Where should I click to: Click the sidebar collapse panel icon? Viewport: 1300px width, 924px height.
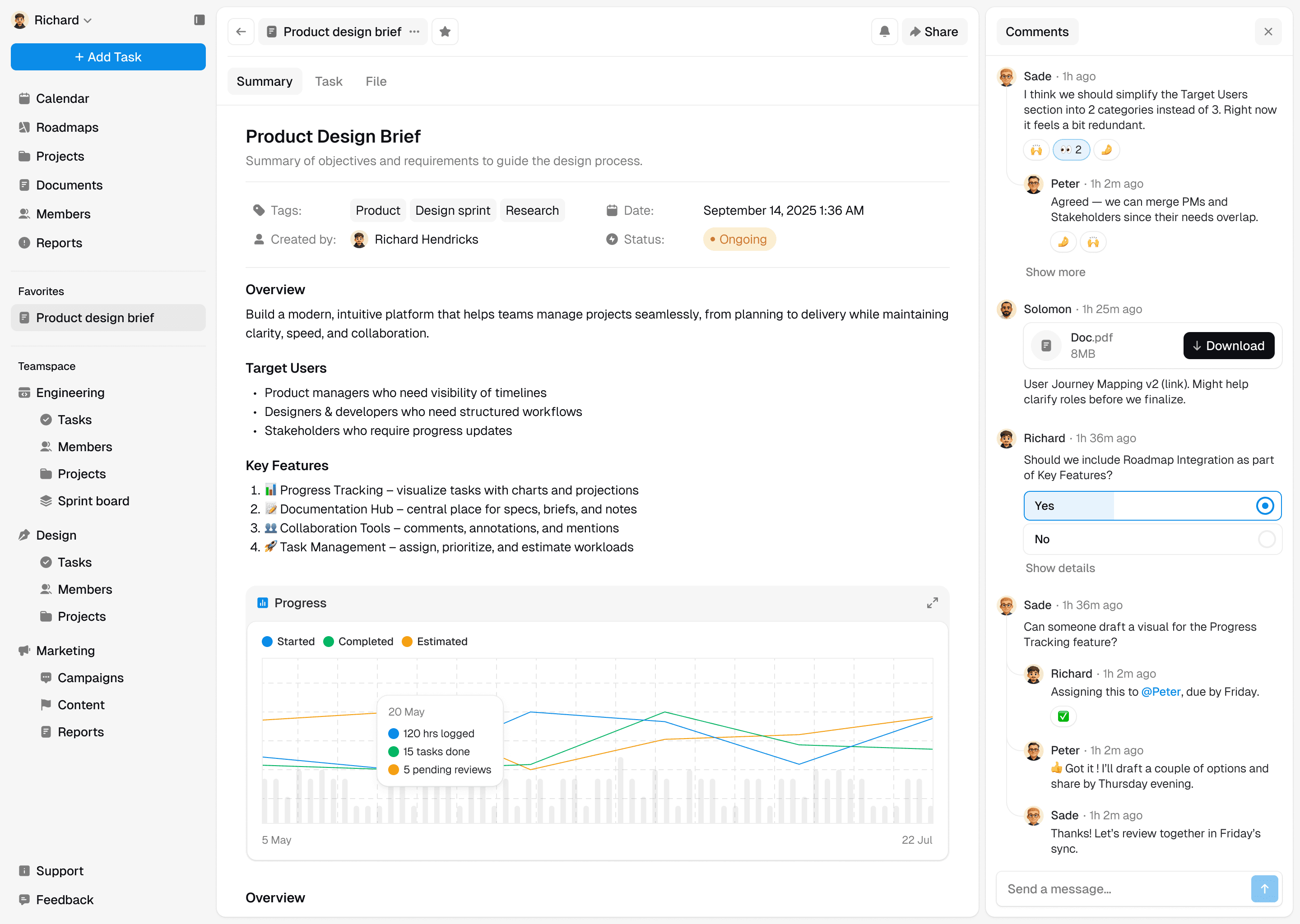point(199,20)
